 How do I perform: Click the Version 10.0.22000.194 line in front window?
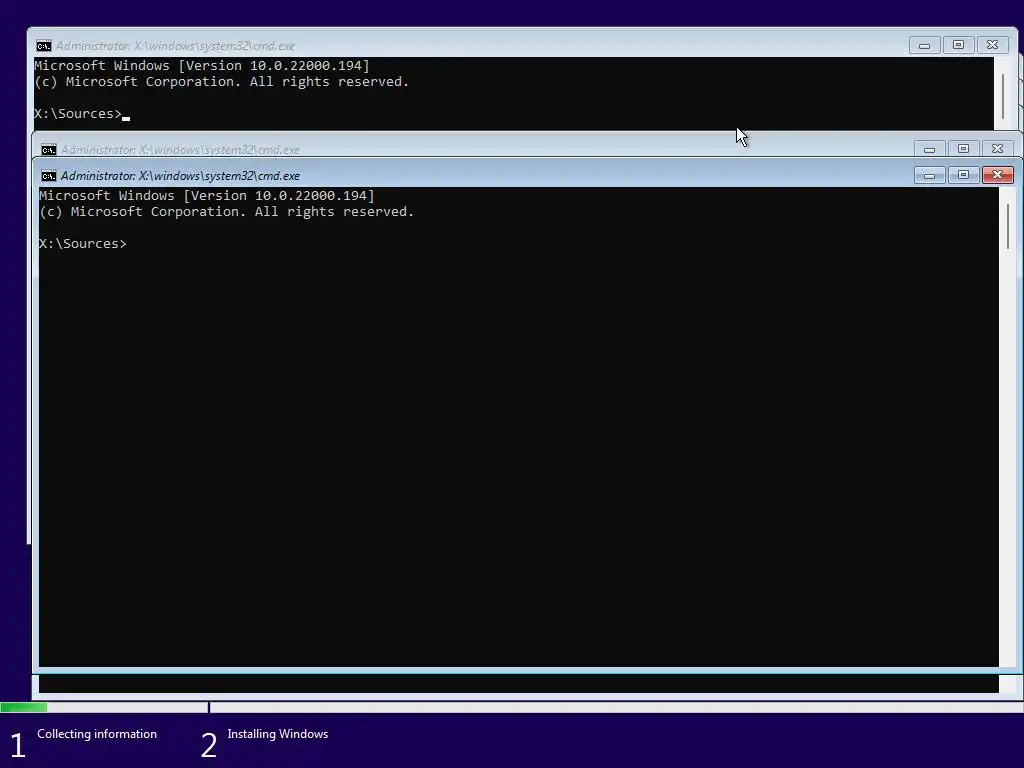(207, 196)
